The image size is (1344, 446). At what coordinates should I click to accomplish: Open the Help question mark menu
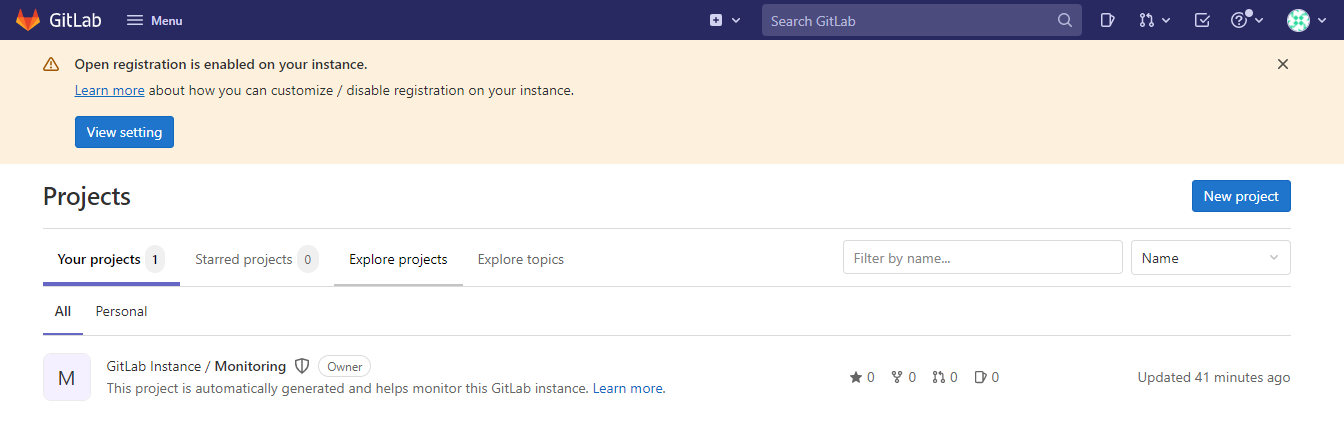pos(1247,20)
